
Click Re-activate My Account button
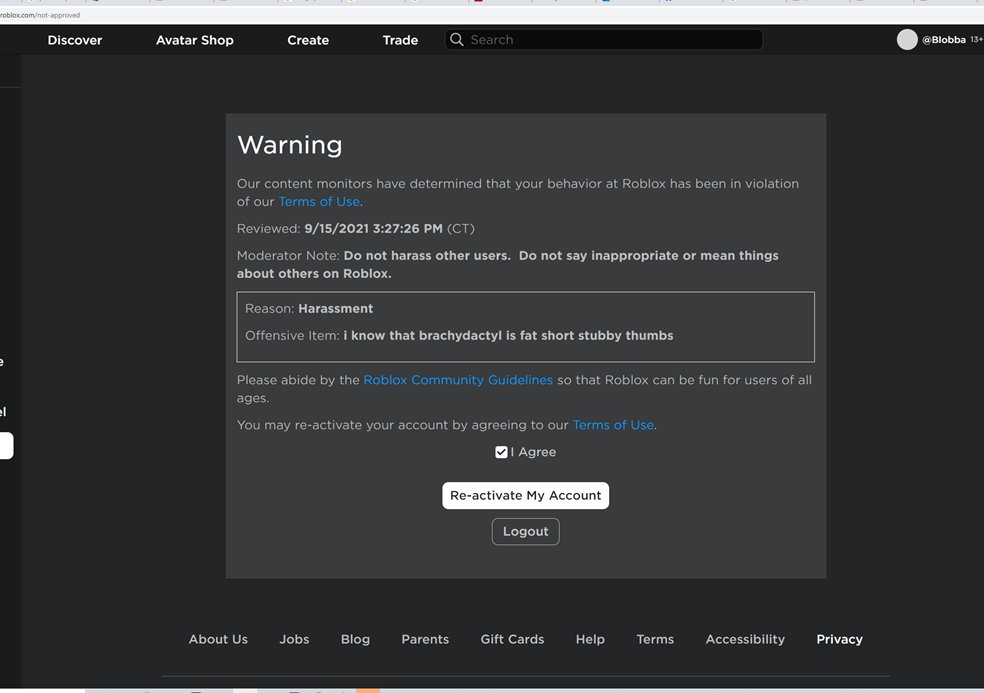[525, 495]
